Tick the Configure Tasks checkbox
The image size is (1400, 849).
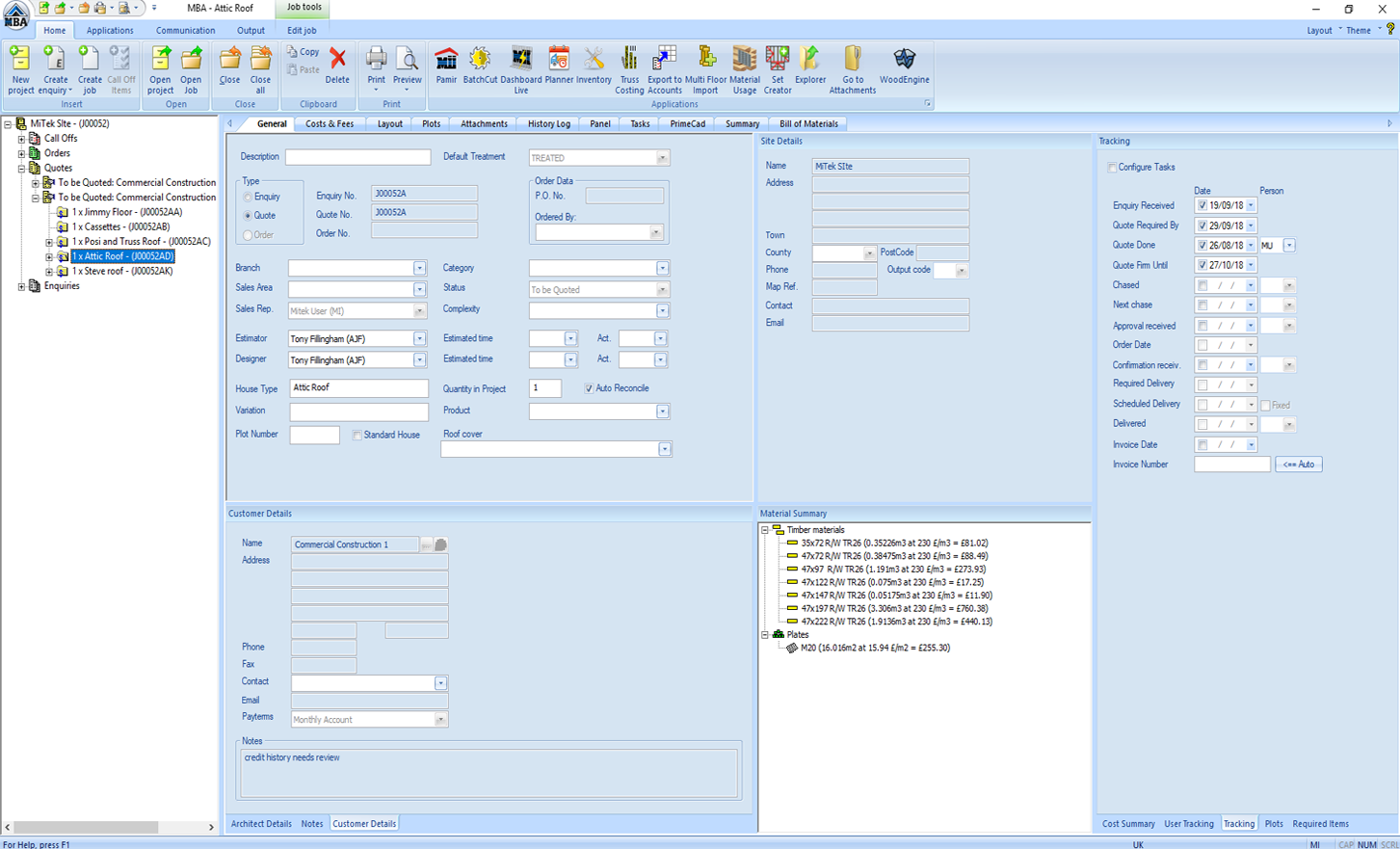click(x=1112, y=168)
